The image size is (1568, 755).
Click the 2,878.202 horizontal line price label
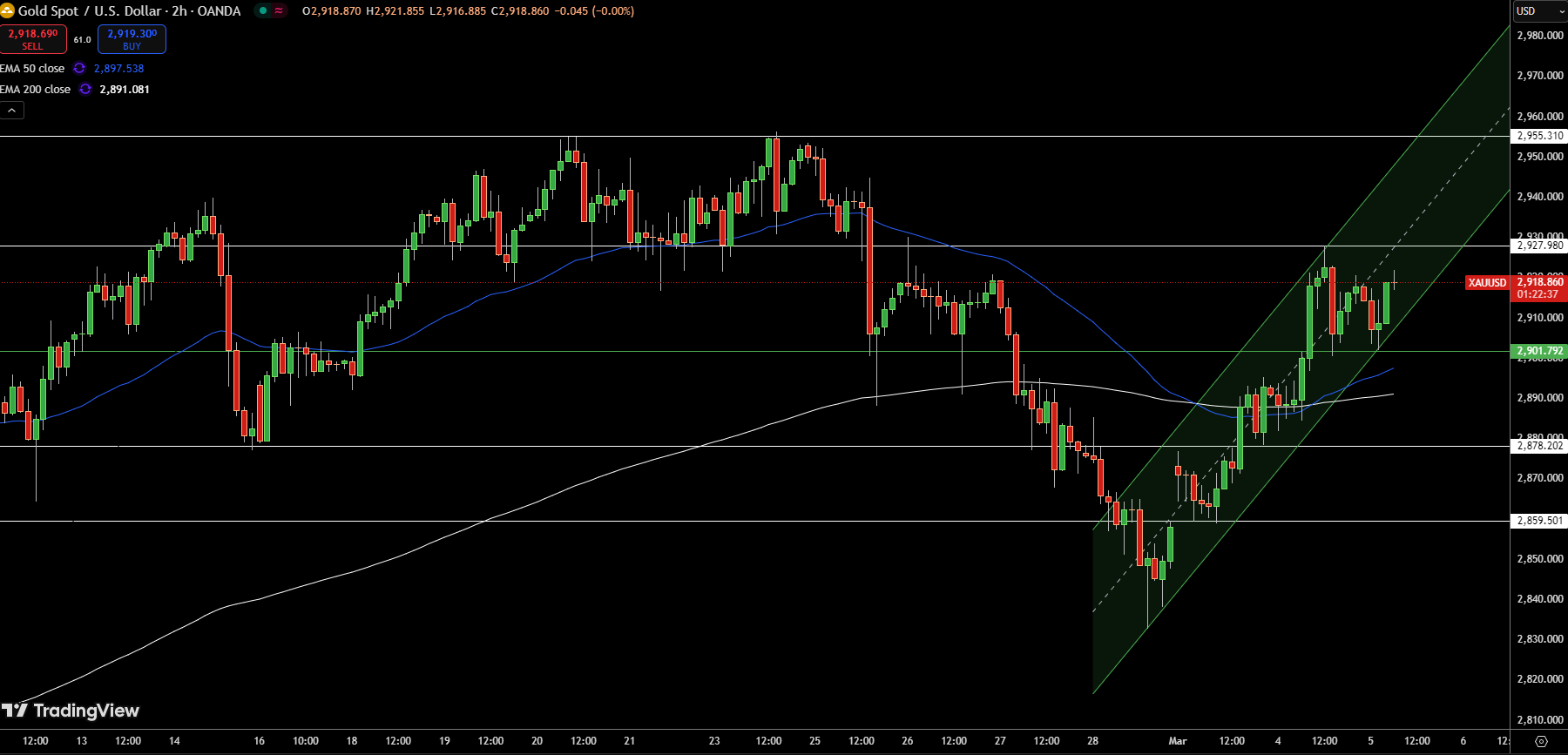pyautogui.click(x=1539, y=446)
